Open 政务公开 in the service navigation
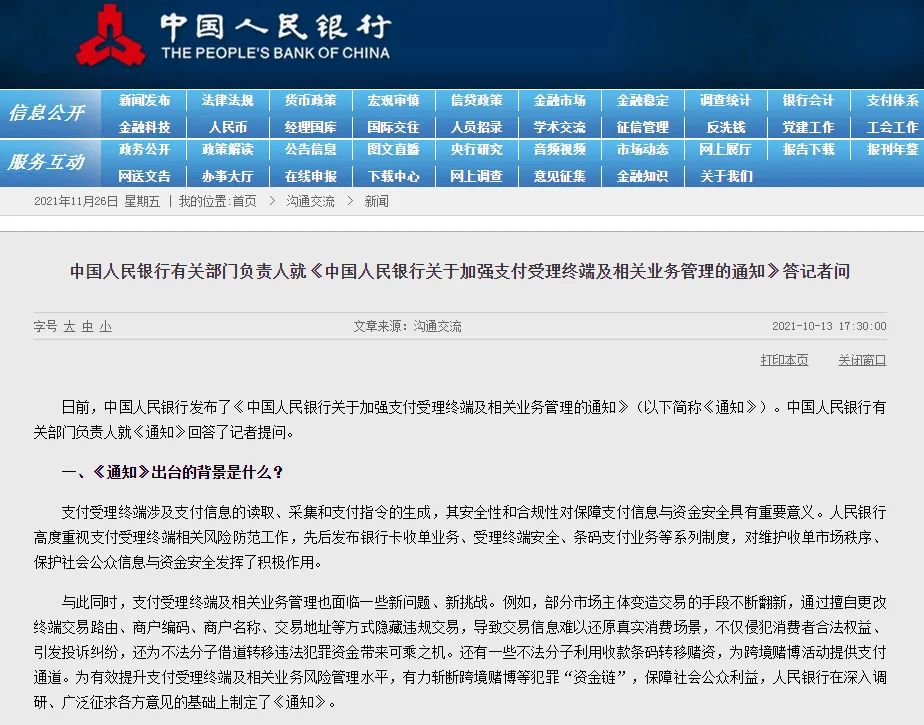This screenshot has width=924, height=725. 144,150
